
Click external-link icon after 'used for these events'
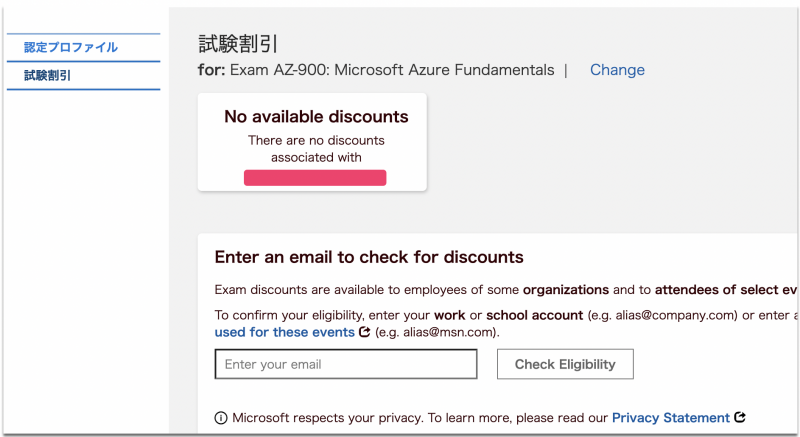(x=365, y=332)
